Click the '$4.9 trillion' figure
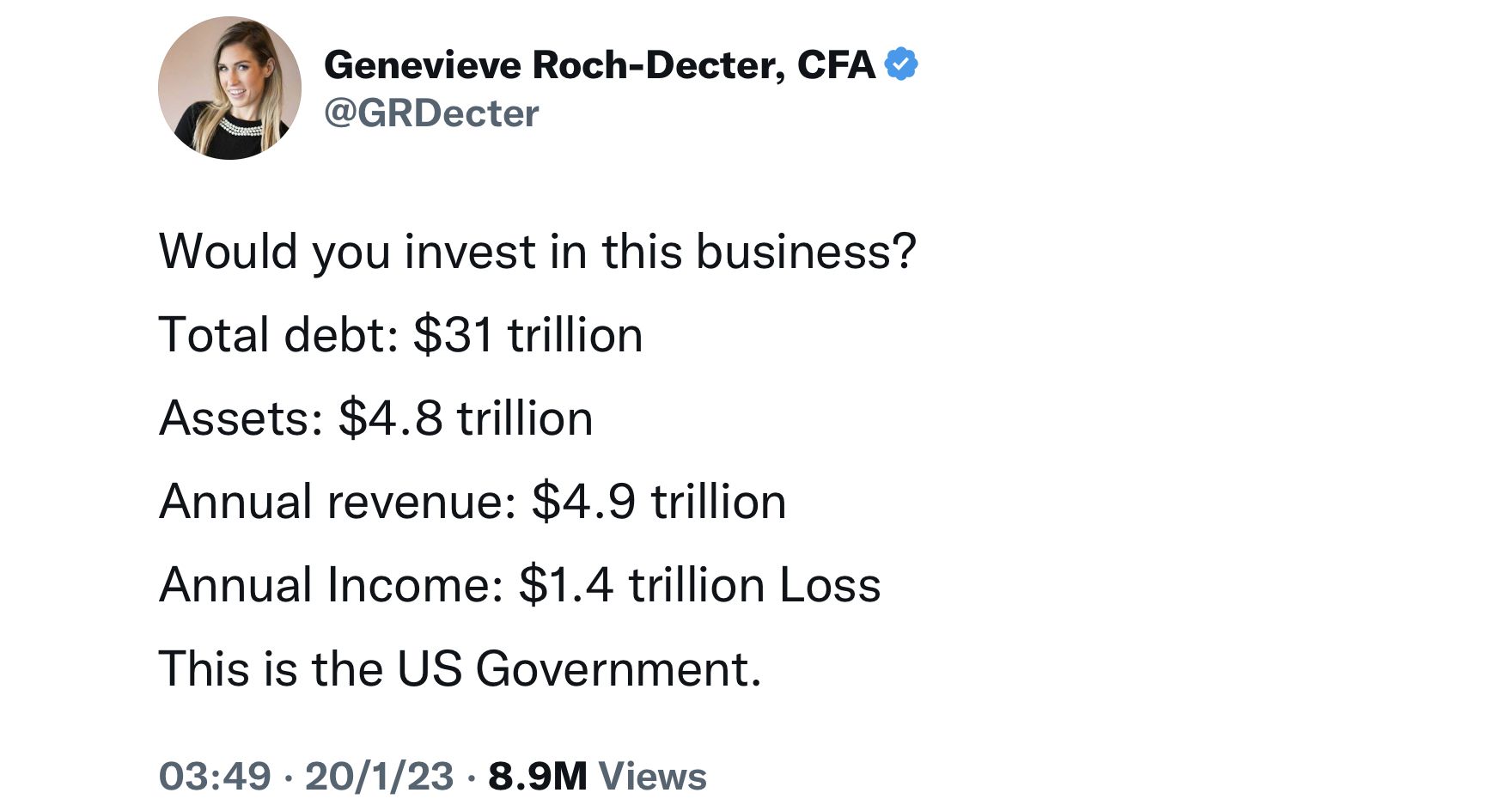Image resolution: width=1512 pixels, height=799 pixels. tap(659, 502)
